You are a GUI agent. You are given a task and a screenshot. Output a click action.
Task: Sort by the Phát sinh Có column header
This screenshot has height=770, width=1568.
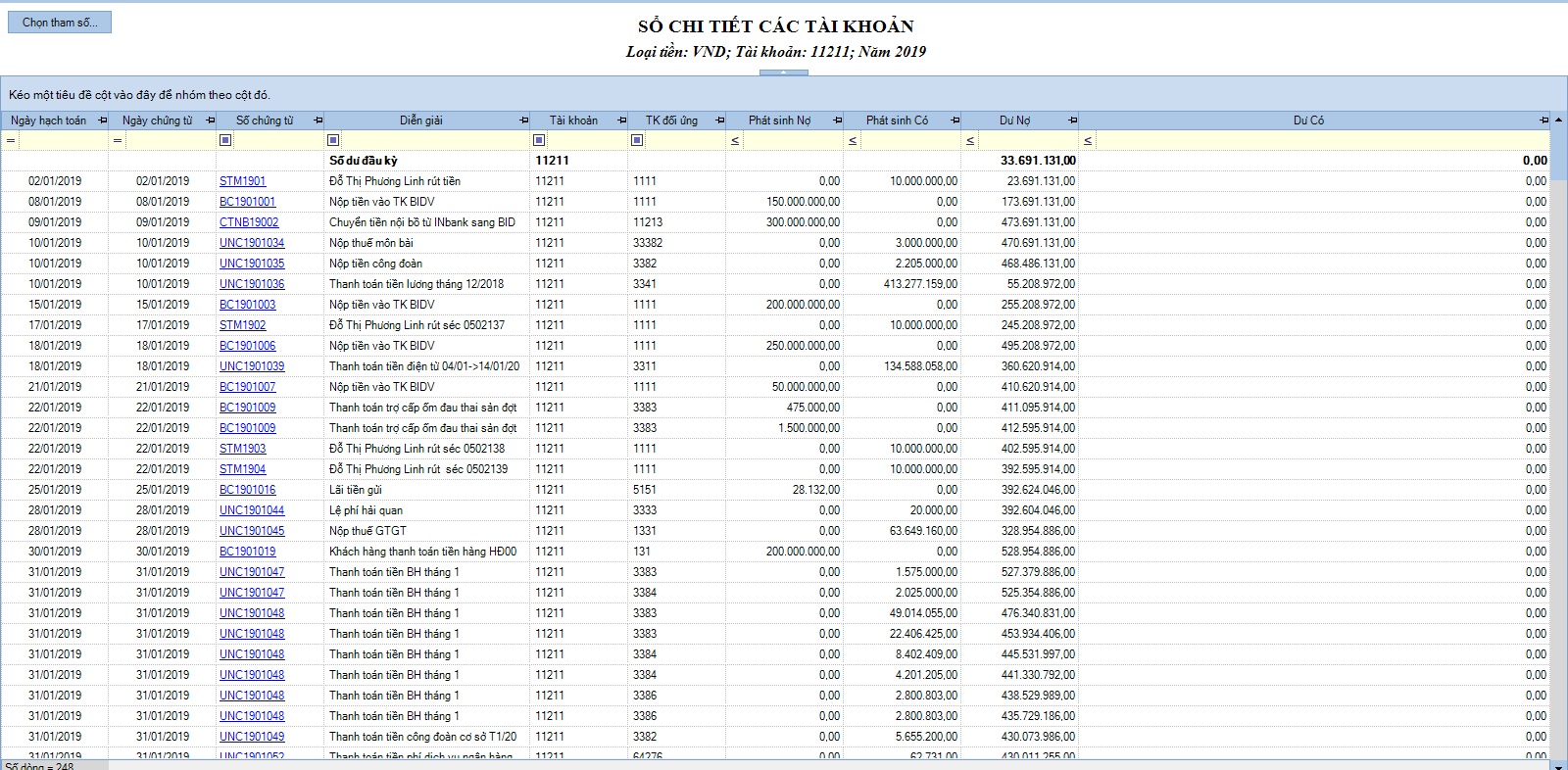coord(896,120)
